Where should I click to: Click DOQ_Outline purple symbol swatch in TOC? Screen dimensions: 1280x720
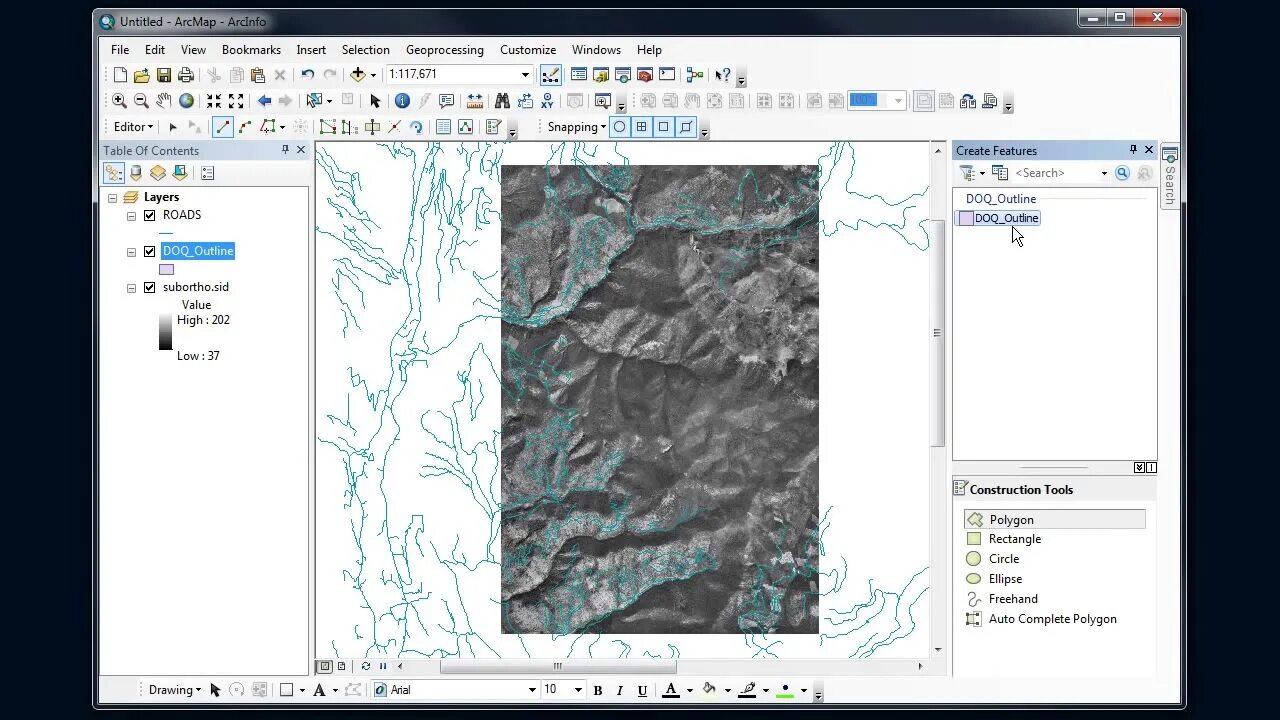166,269
